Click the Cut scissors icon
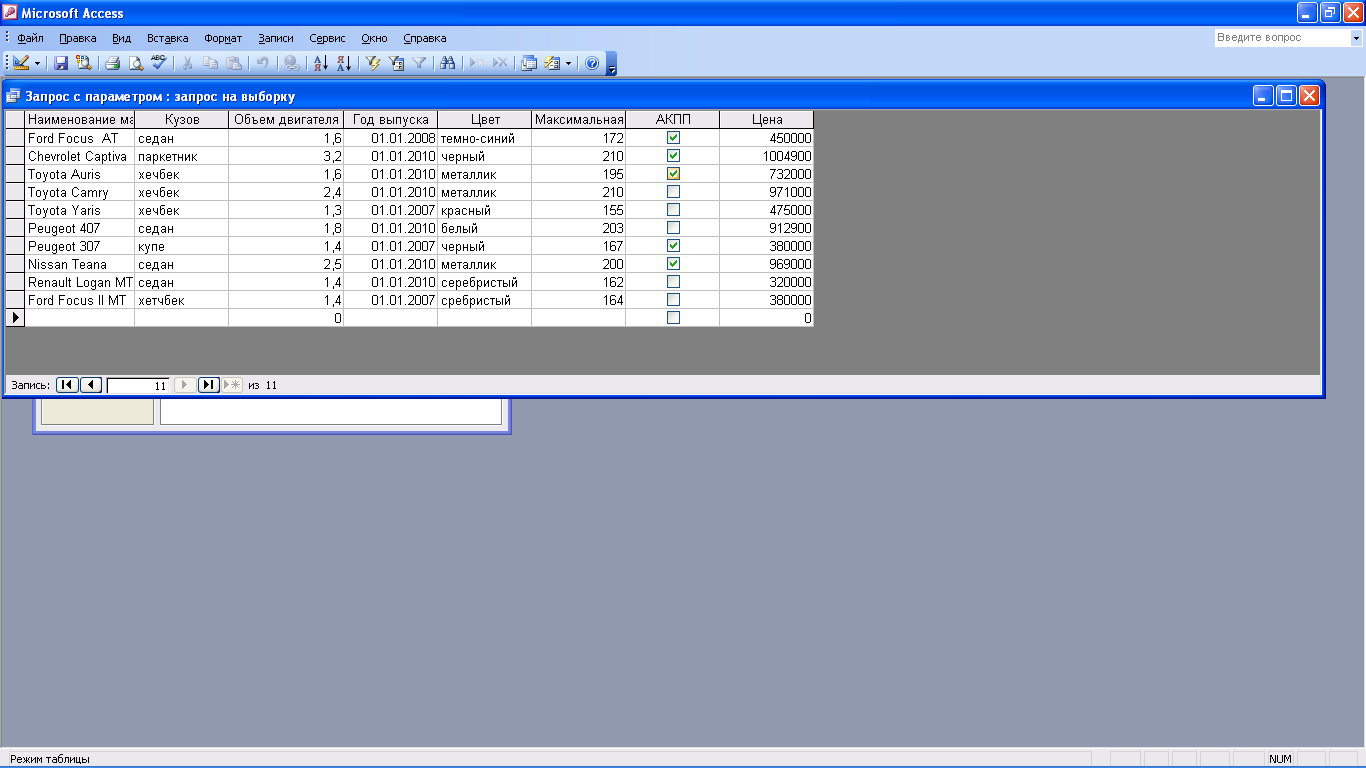This screenshot has width=1366, height=768. click(x=187, y=63)
